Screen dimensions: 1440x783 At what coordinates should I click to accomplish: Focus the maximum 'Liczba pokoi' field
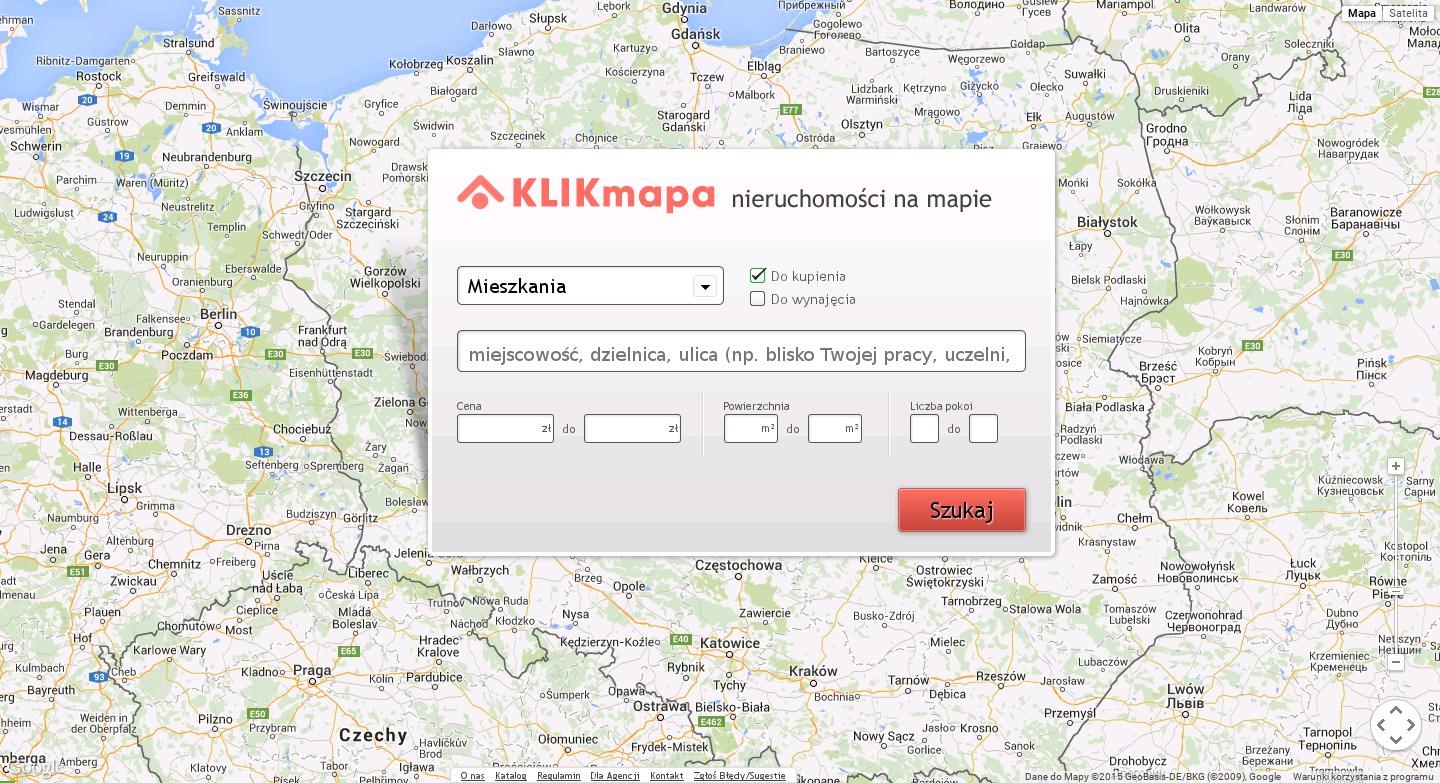click(x=983, y=429)
